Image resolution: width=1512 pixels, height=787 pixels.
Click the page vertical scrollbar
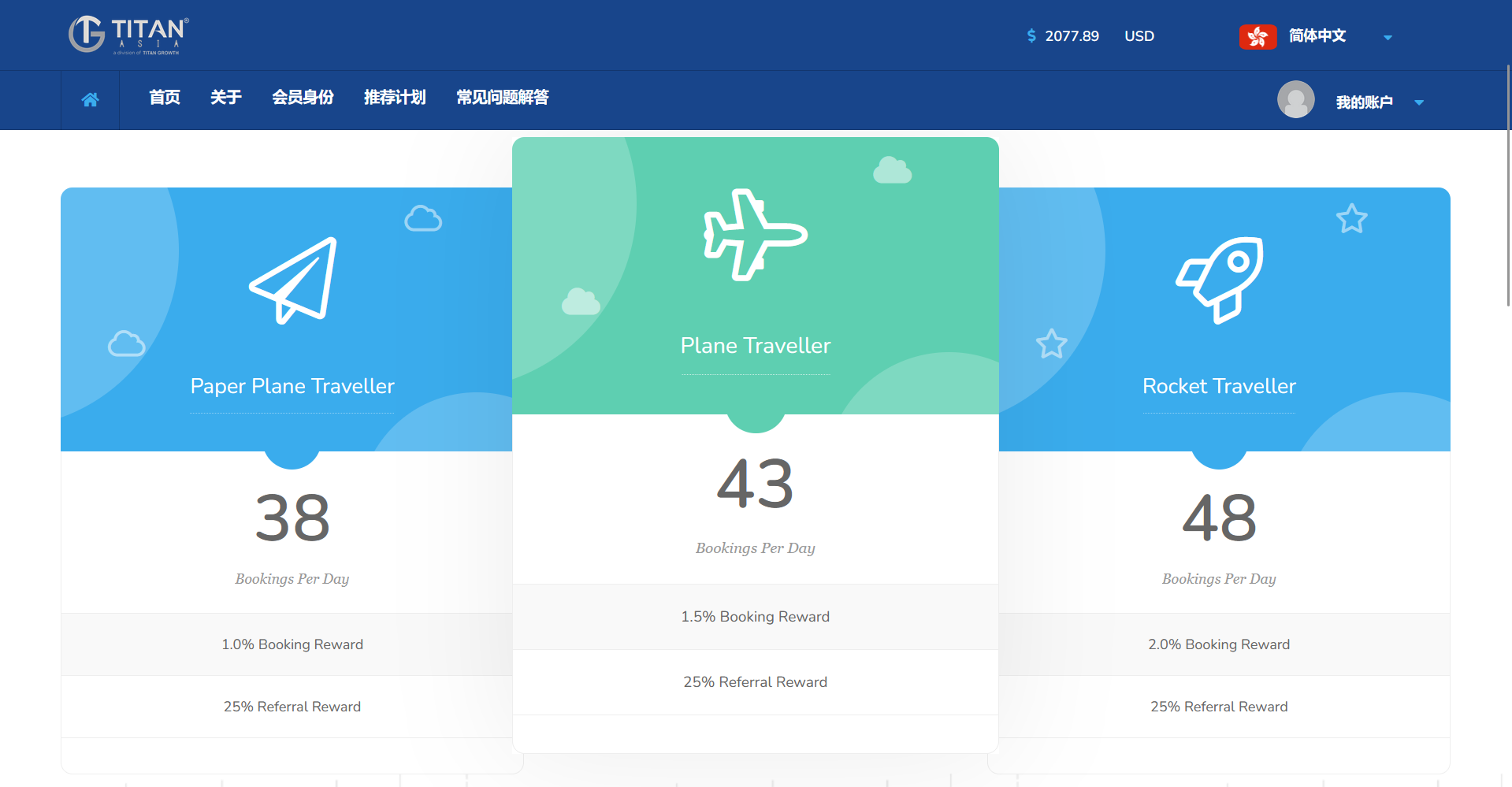[1507, 185]
